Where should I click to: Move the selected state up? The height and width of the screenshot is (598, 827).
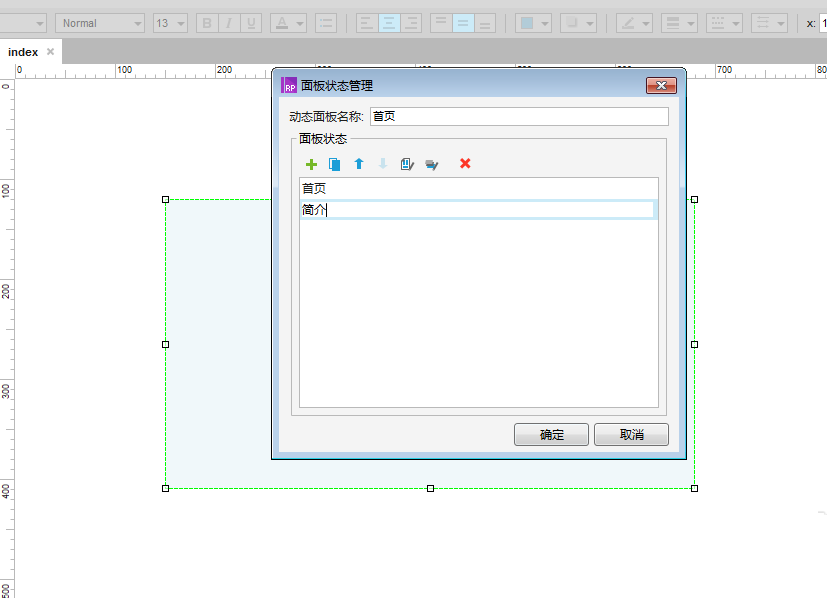point(359,164)
